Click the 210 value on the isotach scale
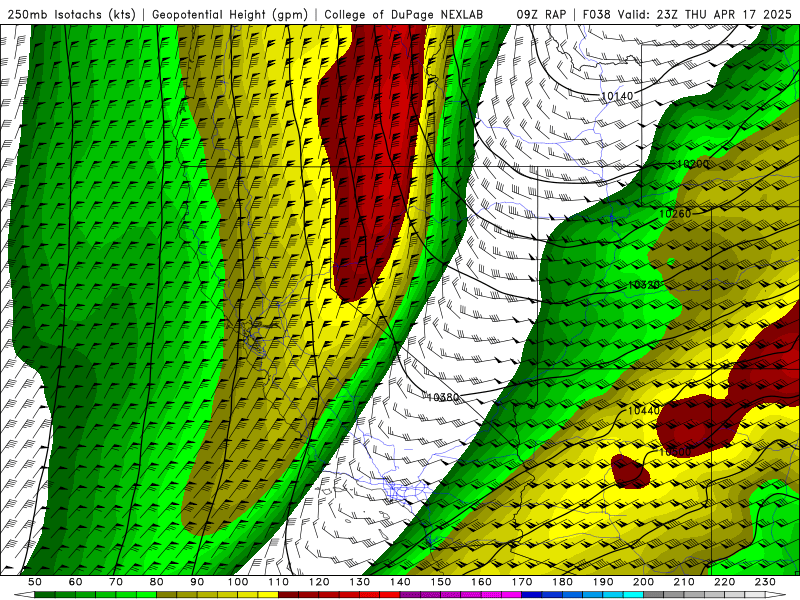The width and height of the screenshot is (800, 600). click(684, 582)
